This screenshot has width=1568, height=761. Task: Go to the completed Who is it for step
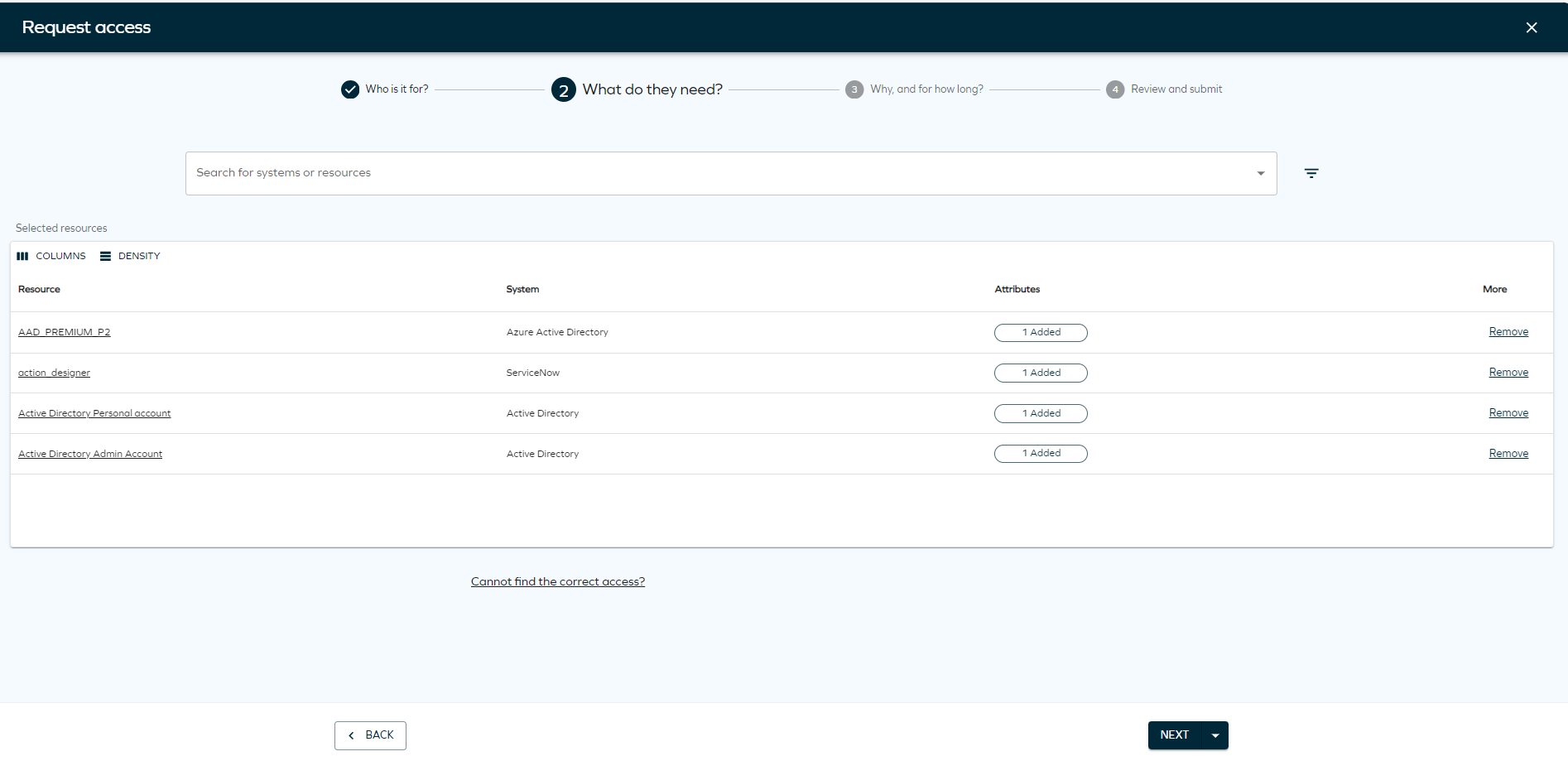pos(385,89)
